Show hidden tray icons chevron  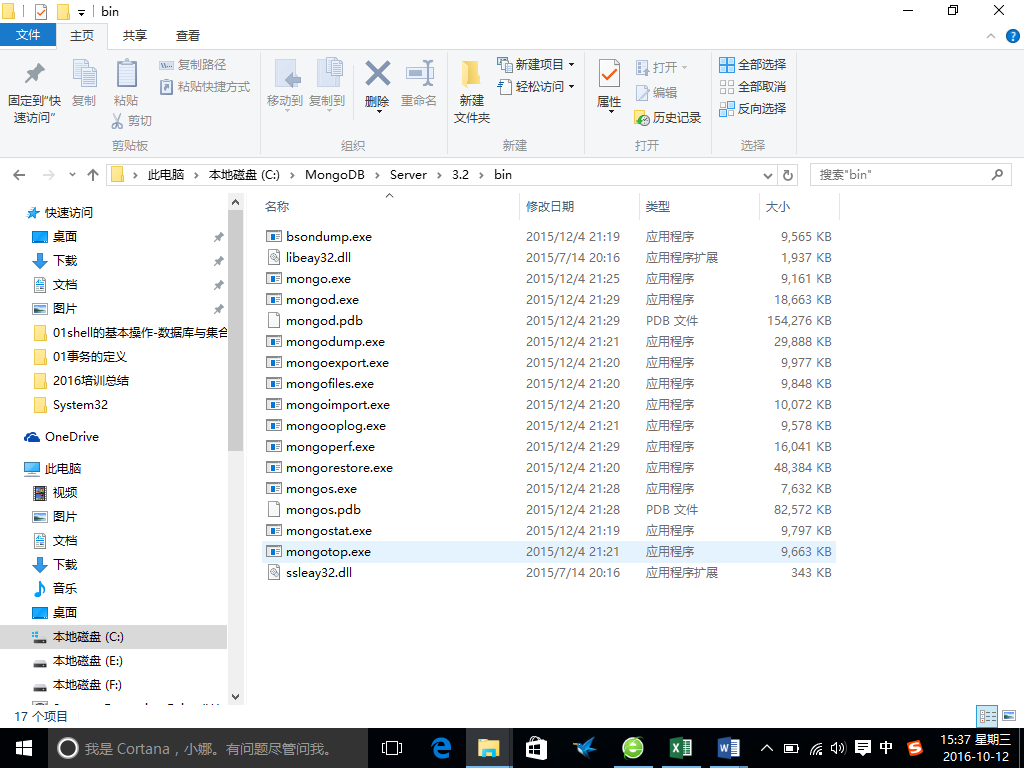coord(767,748)
